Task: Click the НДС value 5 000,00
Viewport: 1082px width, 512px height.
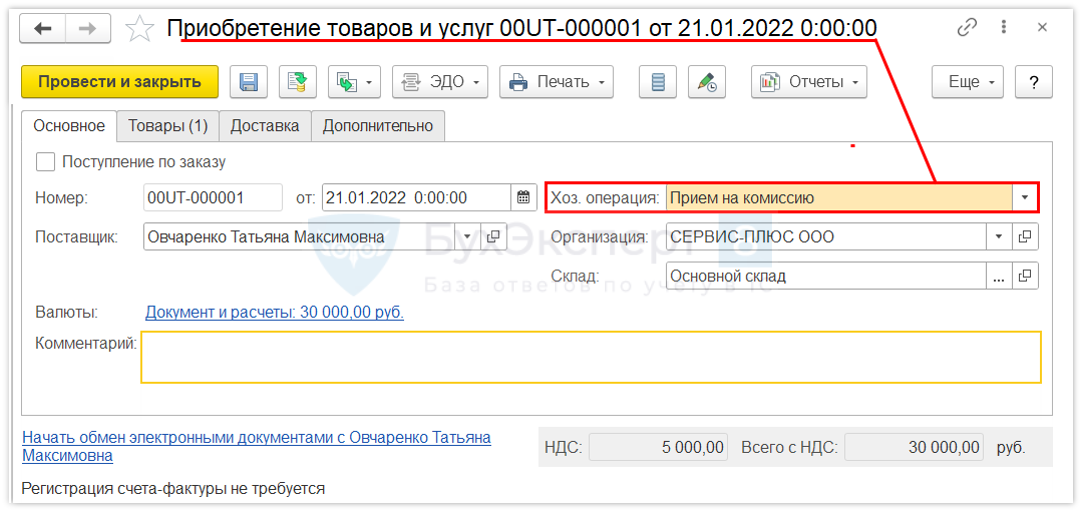Action: (x=658, y=447)
